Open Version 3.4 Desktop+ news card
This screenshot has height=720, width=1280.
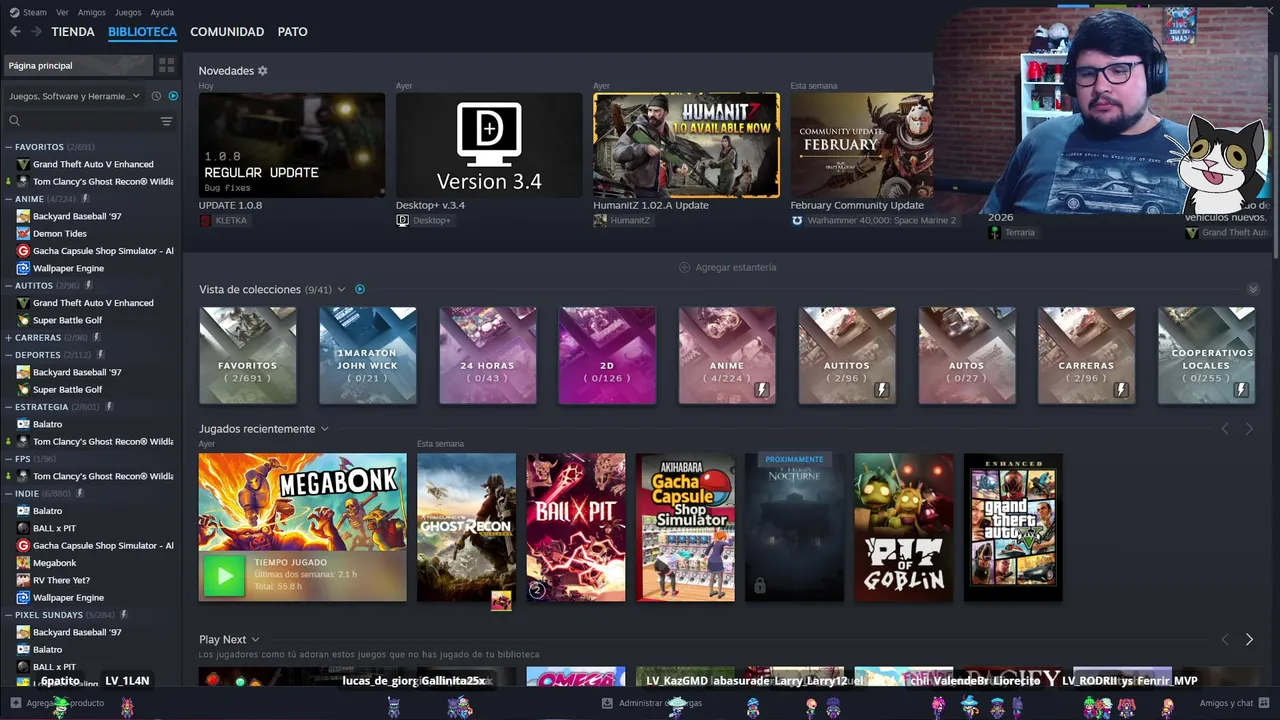point(489,145)
